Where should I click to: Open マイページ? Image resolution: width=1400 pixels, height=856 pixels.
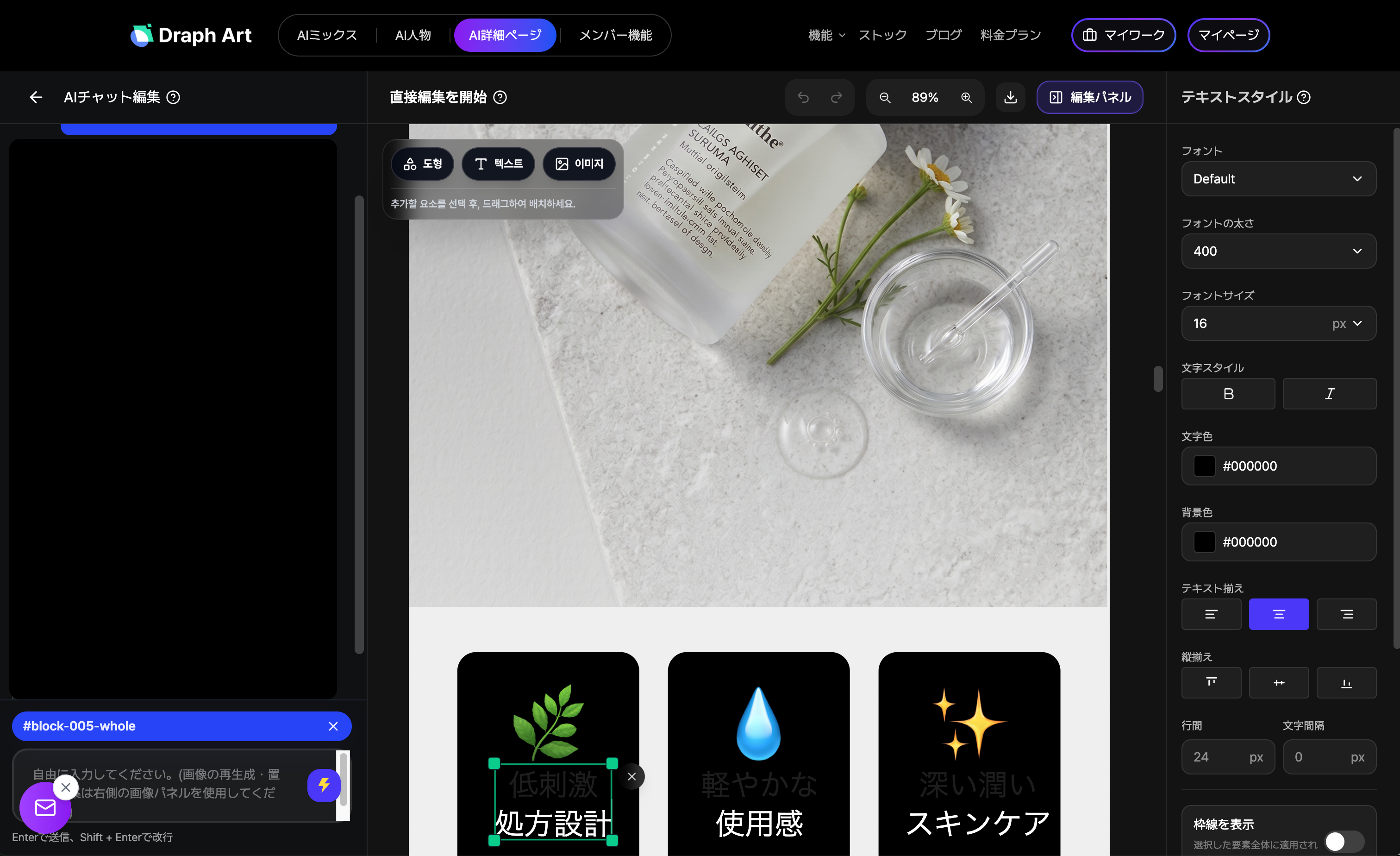1228,35
